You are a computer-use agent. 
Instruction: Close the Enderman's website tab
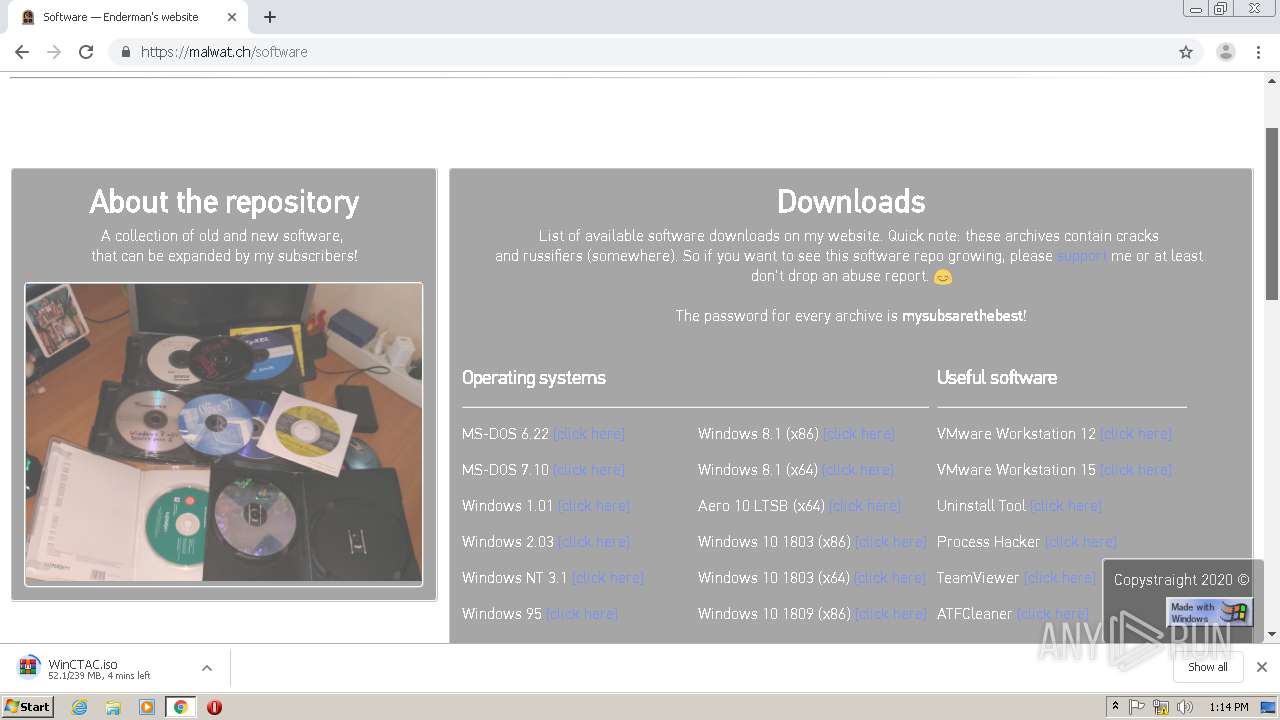[x=232, y=17]
